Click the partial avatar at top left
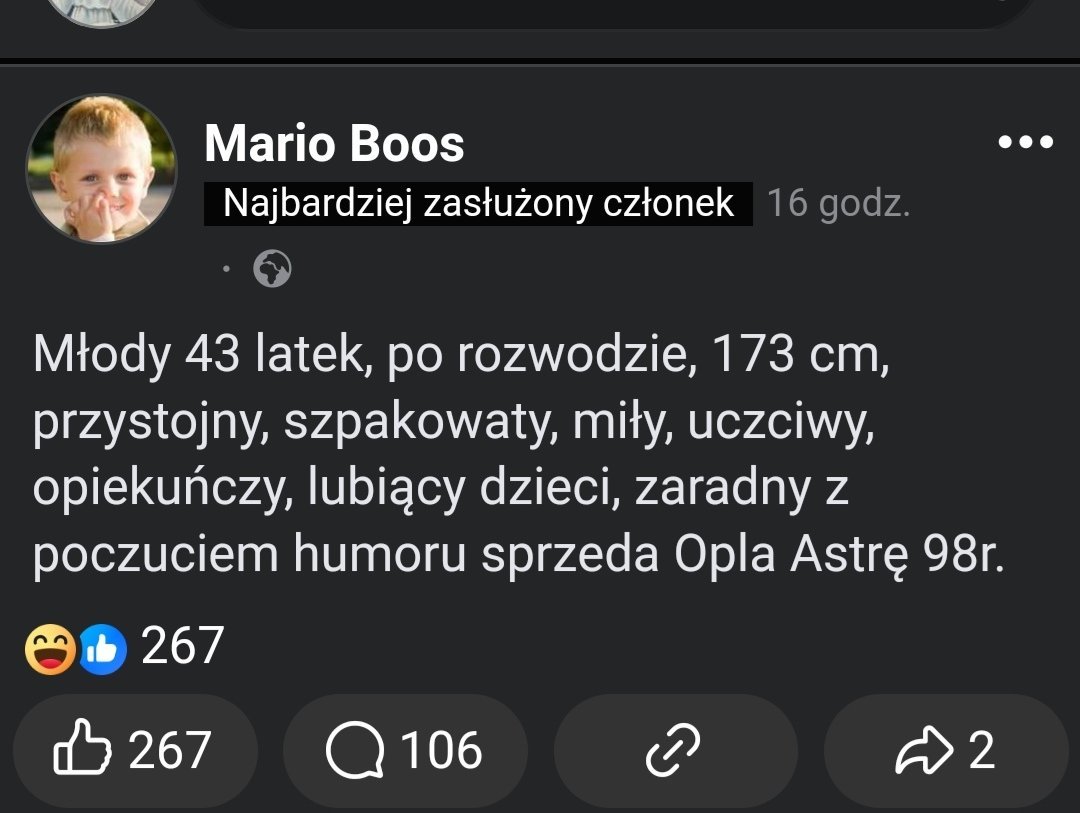This screenshot has height=813, width=1080. pyautogui.click(x=102, y=12)
